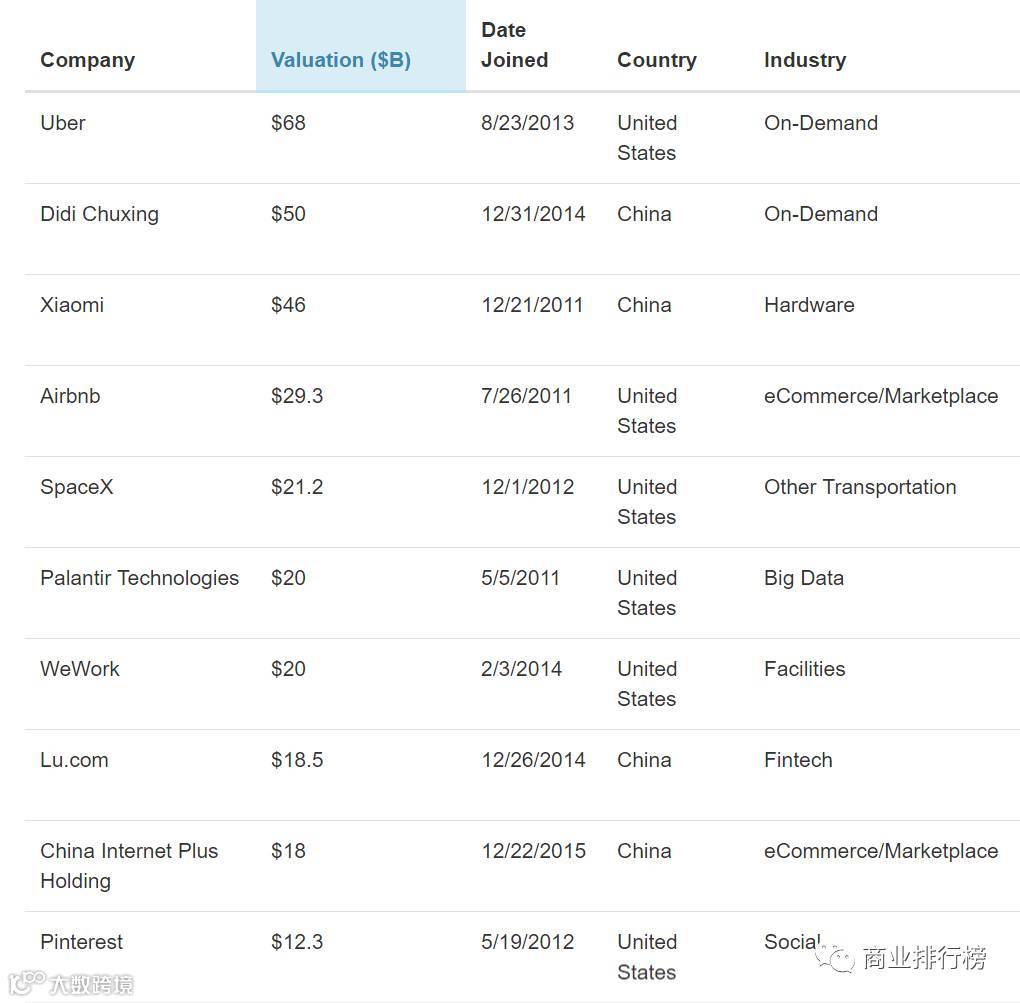Click the Big Data industry cell

click(x=804, y=578)
